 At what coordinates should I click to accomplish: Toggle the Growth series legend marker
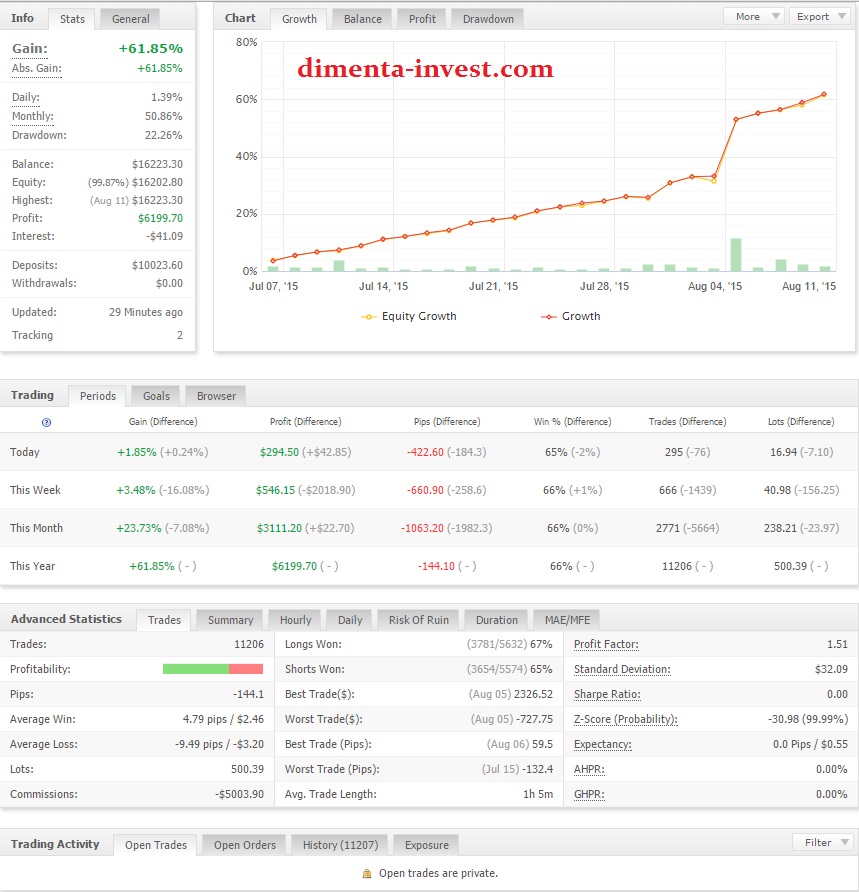[x=548, y=317]
